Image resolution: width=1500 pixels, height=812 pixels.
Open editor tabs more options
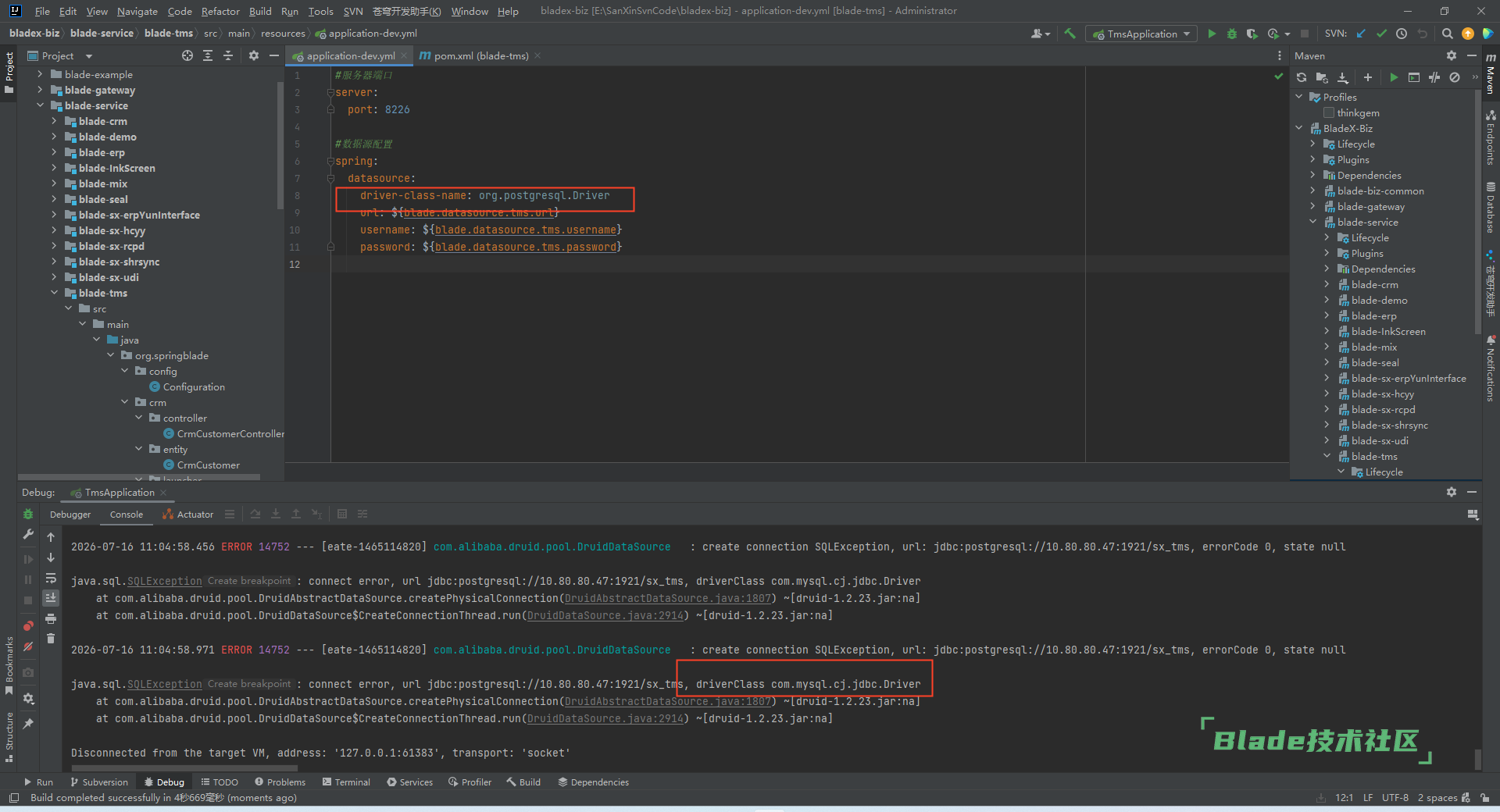1279,55
